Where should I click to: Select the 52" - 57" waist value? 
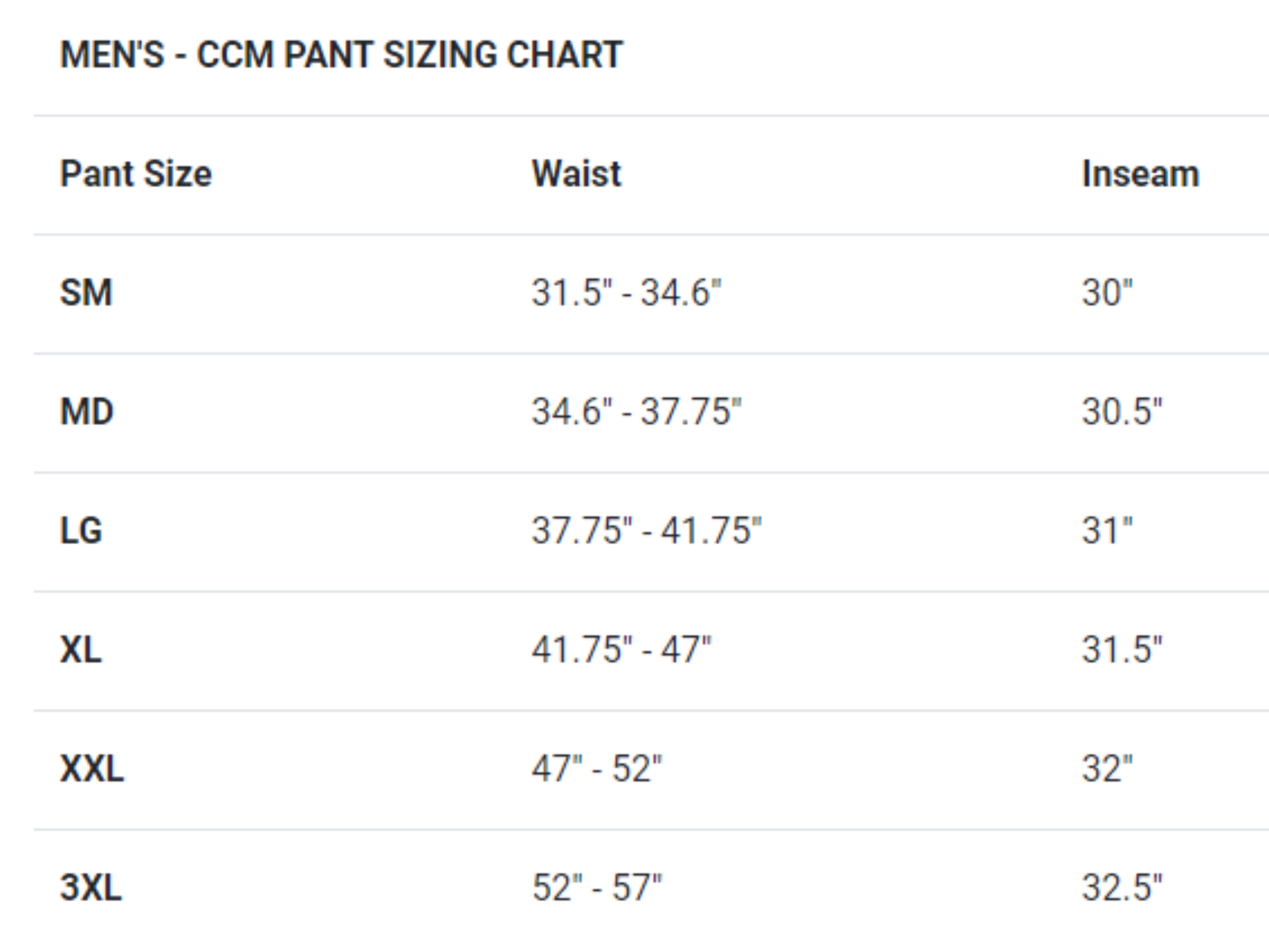point(597,887)
